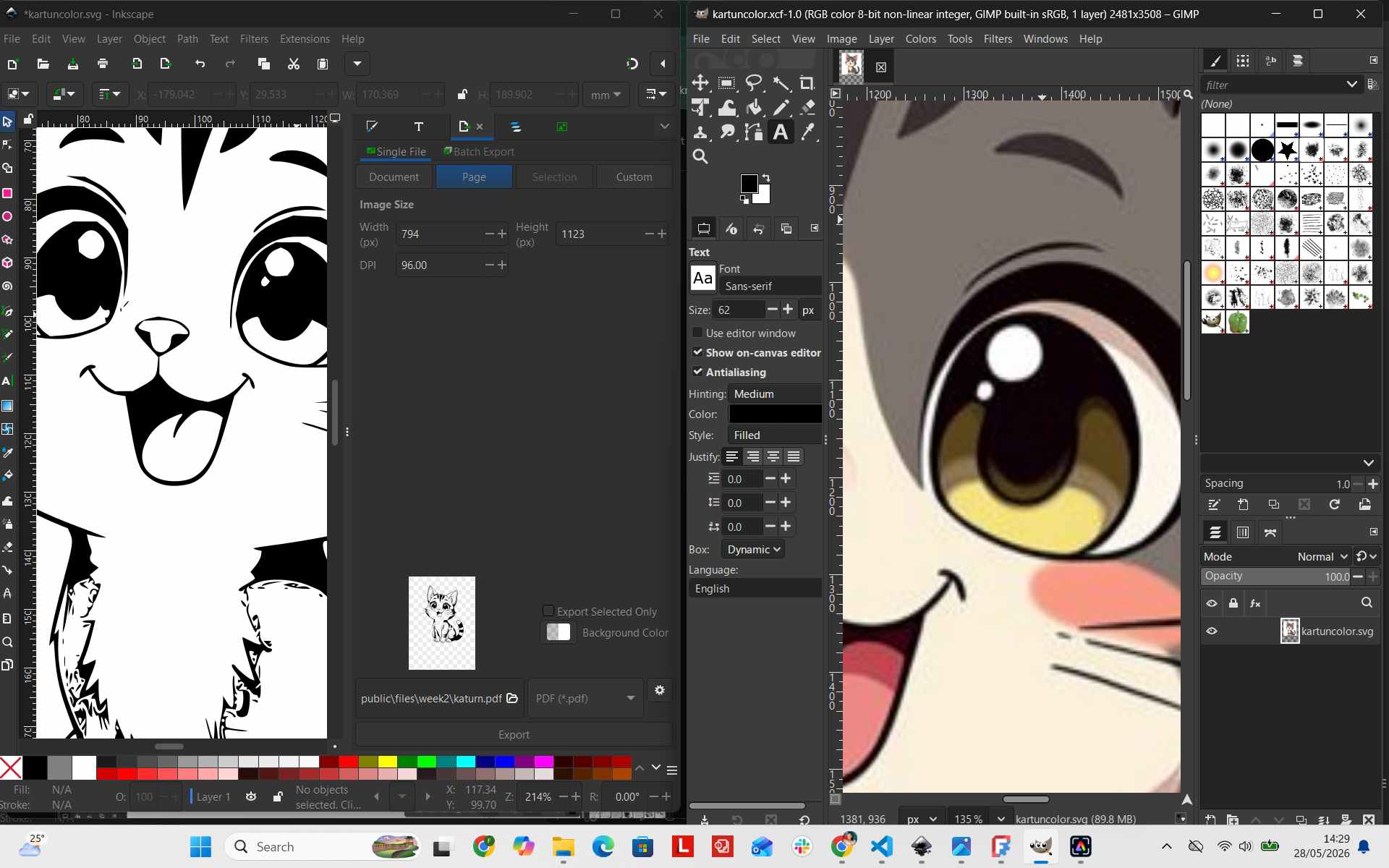Toggle Antialiasing checkbox
Image resolution: width=1389 pixels, height=868 pixels.
pos(697,372)
